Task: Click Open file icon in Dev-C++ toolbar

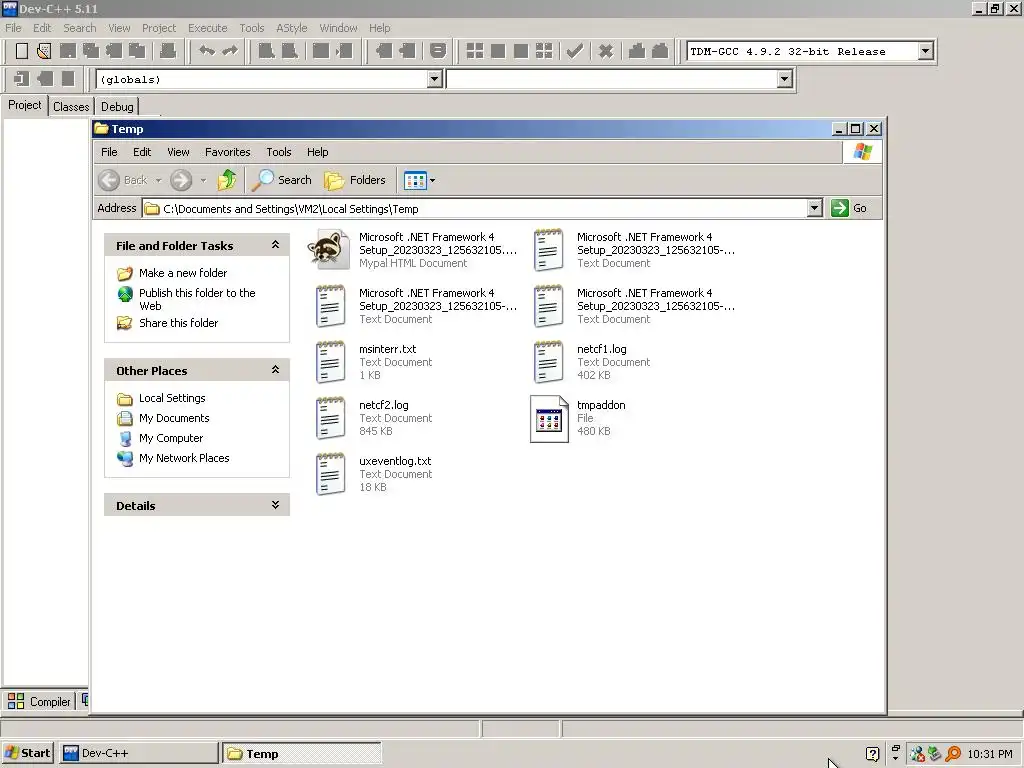Action: pos(44,51)
